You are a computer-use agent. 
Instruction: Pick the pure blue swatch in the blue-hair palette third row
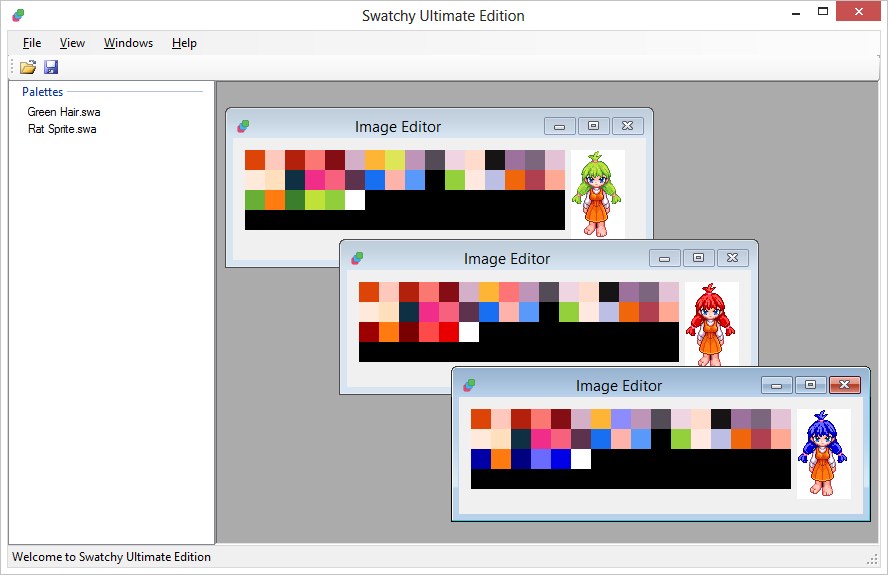561,459
